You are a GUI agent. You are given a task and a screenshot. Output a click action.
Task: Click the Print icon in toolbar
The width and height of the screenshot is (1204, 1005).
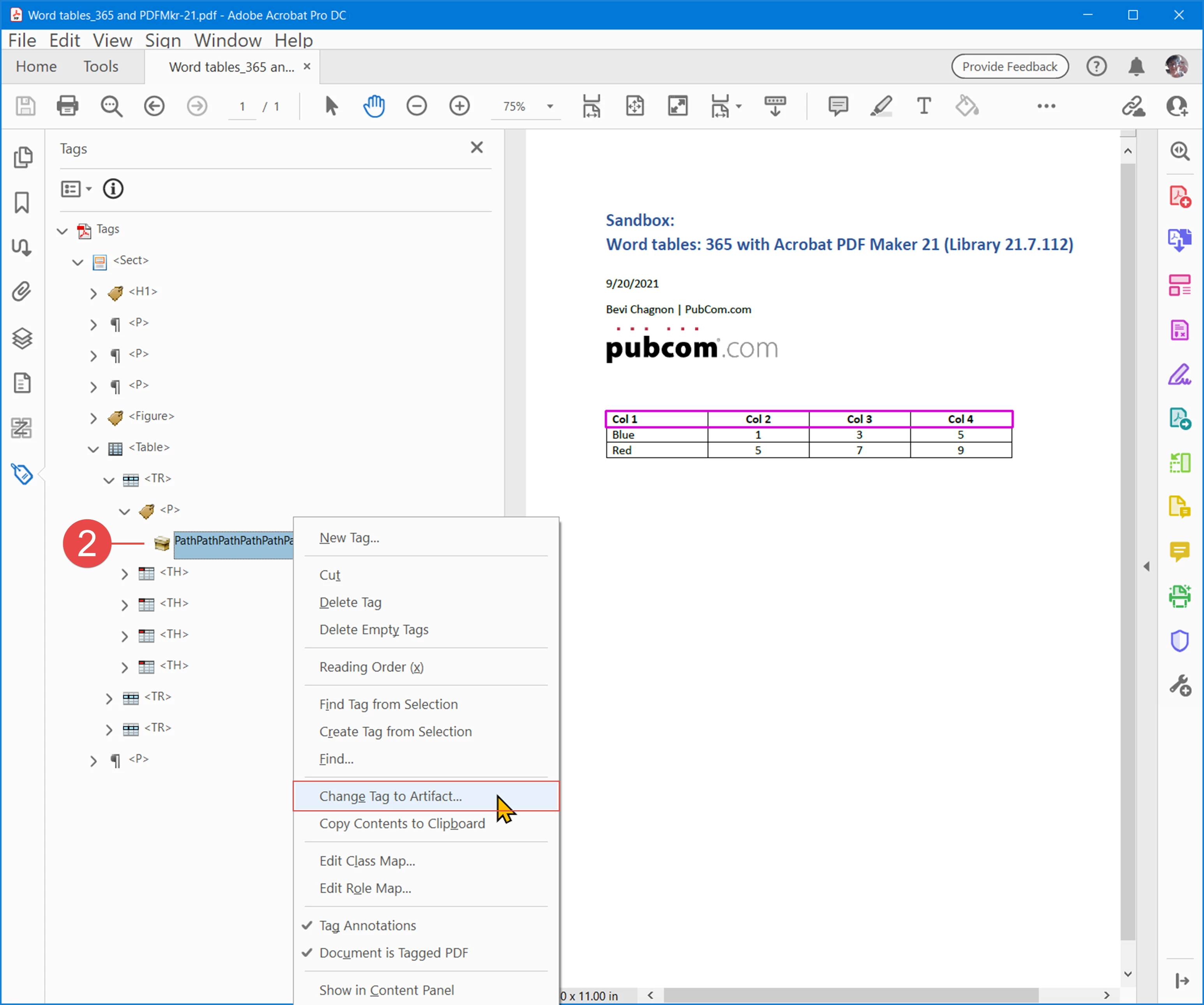point(68,106)
